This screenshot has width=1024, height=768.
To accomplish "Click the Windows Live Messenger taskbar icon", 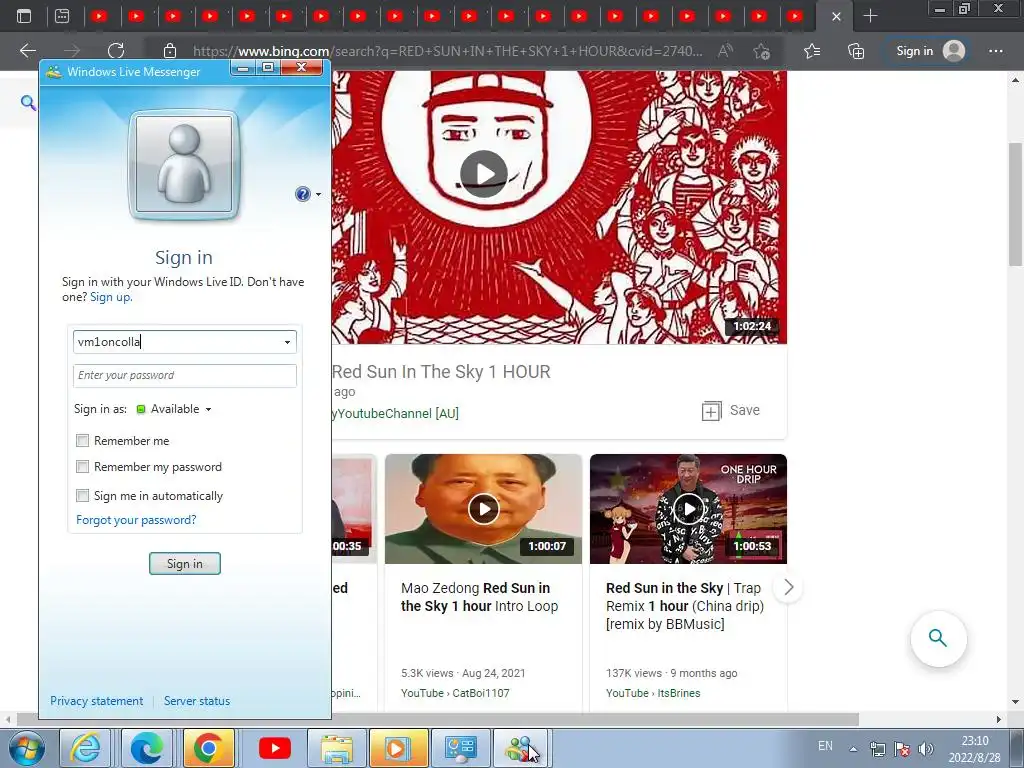I will (x=520, y=748).
